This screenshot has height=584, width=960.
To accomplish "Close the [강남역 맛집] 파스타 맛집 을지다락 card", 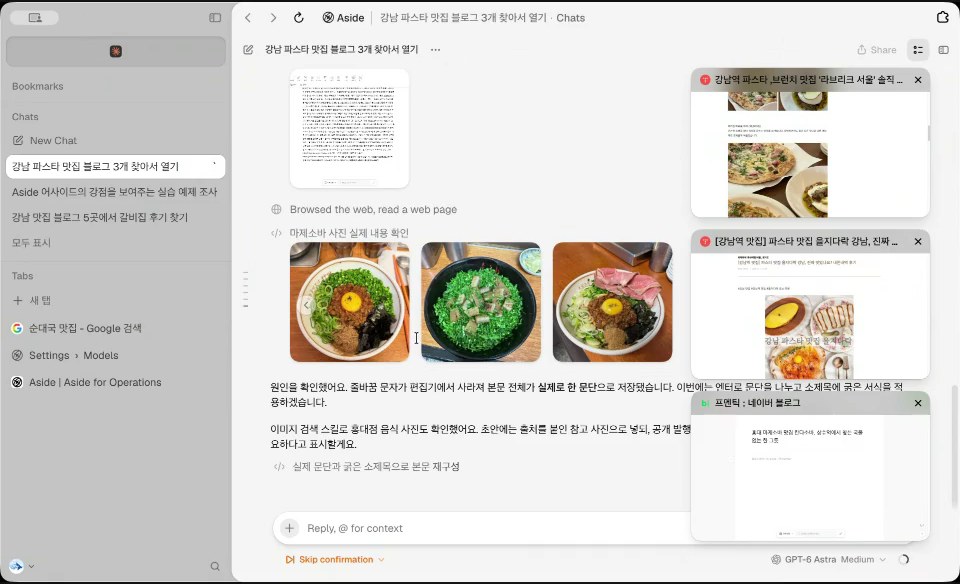I will [x=918, y=242].
